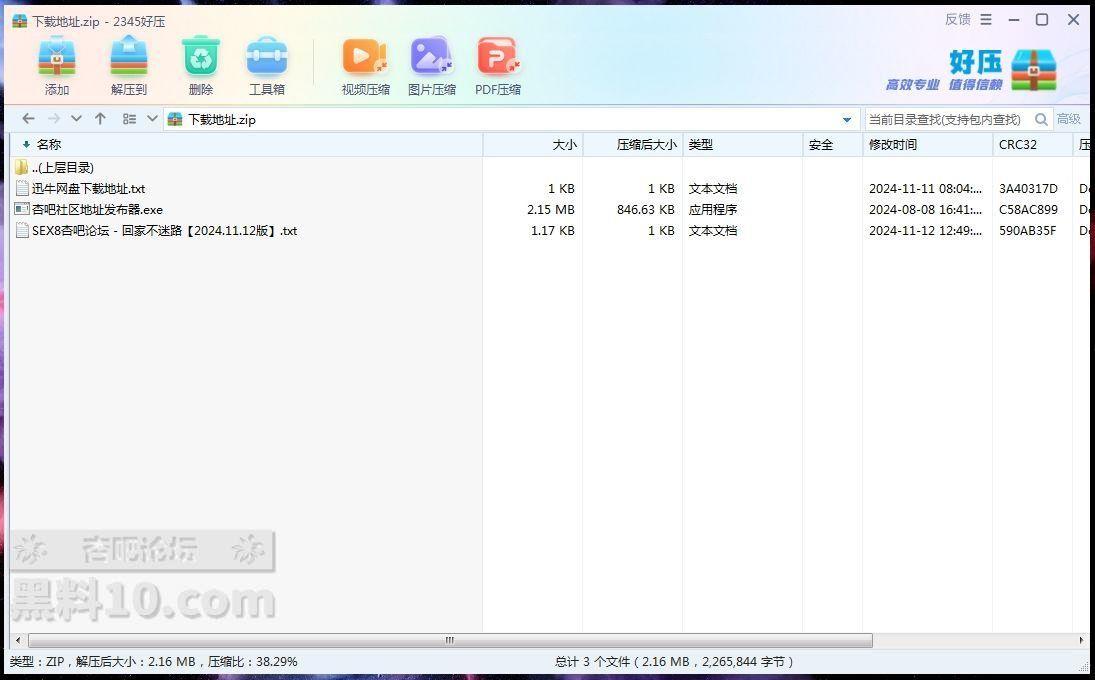This screenshot has height=680, width=1095.
Task: Open the ..(上层目录) parent folder entry
Action: click(63, 168)
